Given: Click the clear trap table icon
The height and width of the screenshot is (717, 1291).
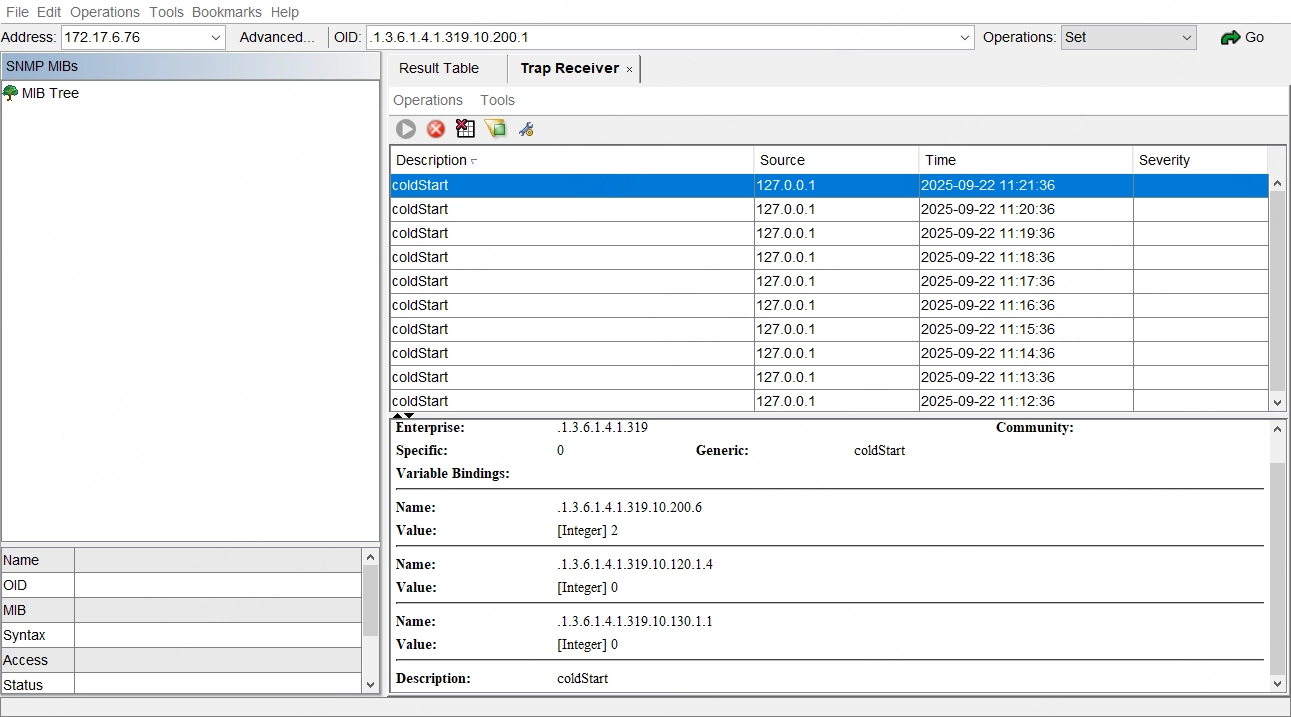Looking at the screenshot, I should pos(465,129).
